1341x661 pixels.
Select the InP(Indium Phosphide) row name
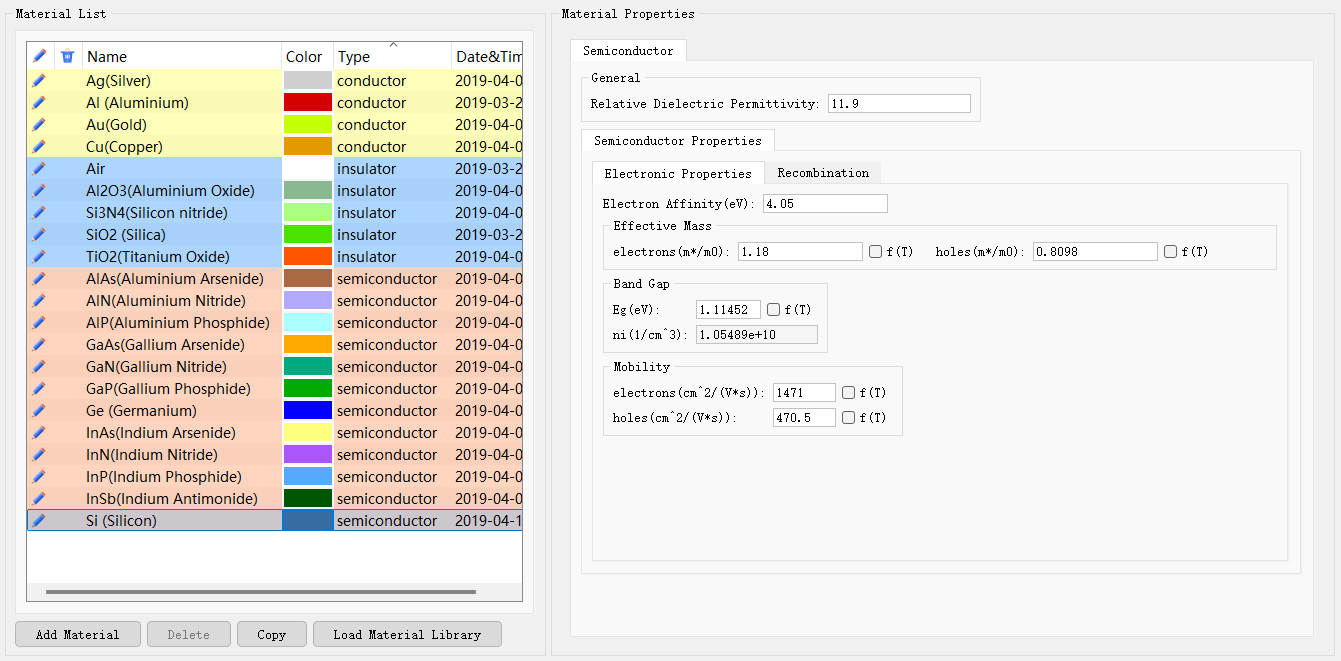164,476
